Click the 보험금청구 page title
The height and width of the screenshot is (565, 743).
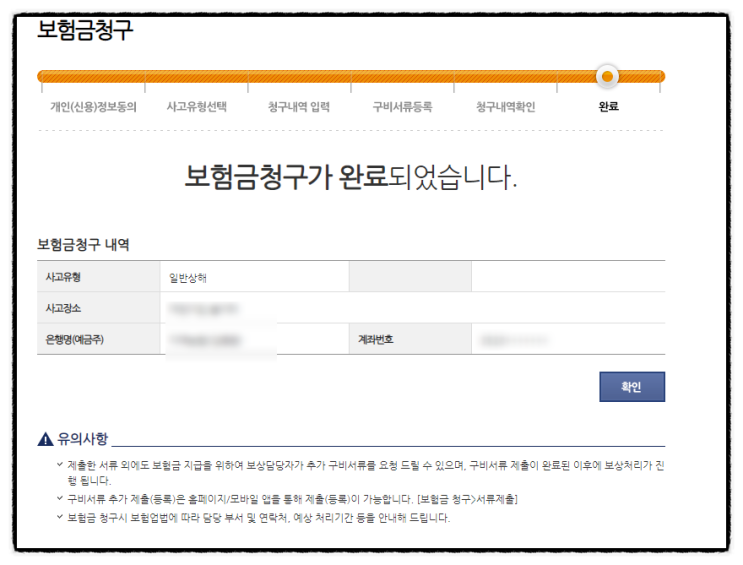pos(85,29)
